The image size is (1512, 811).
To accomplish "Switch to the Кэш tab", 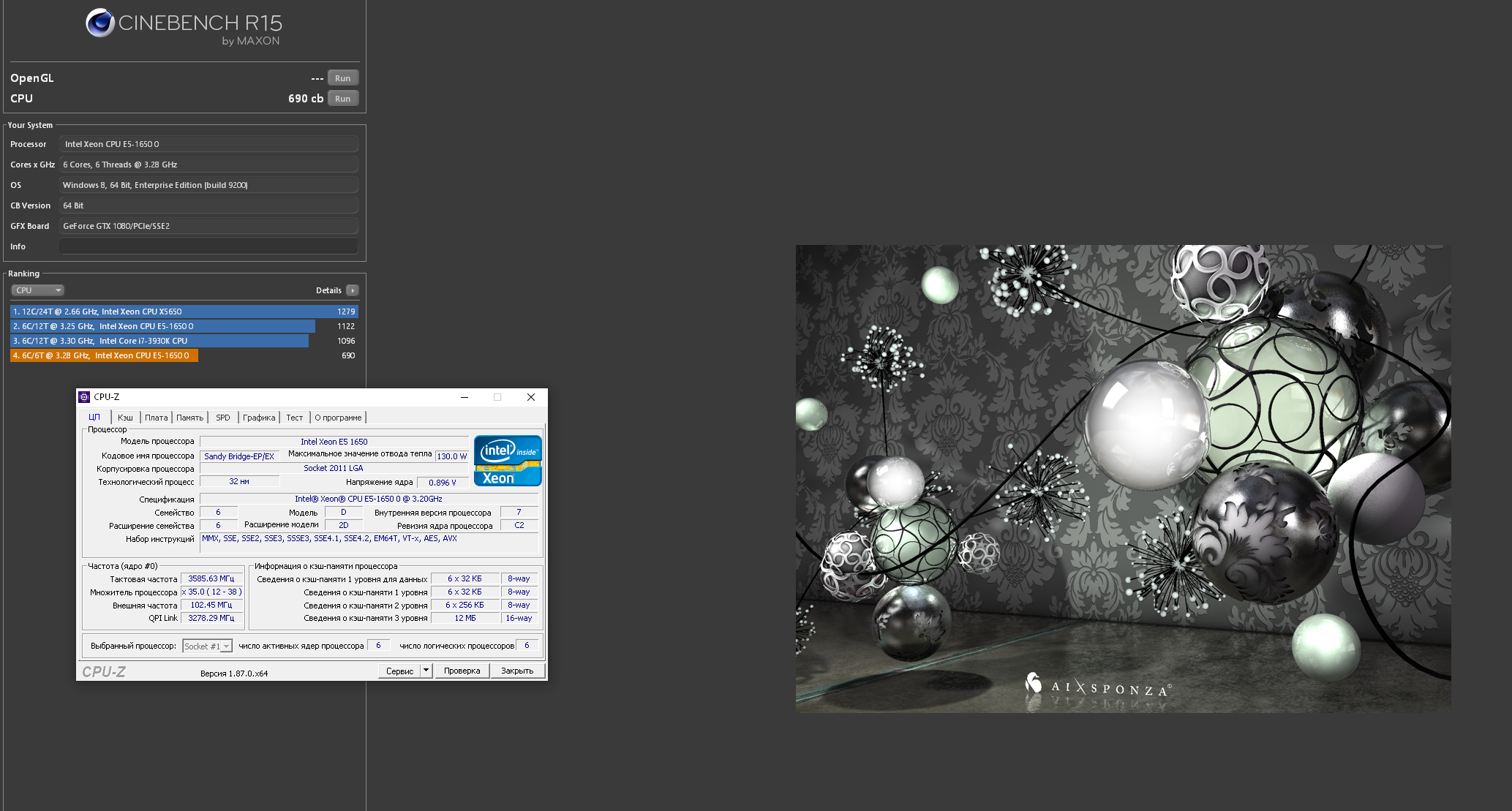I will click(x=125, y=418).
